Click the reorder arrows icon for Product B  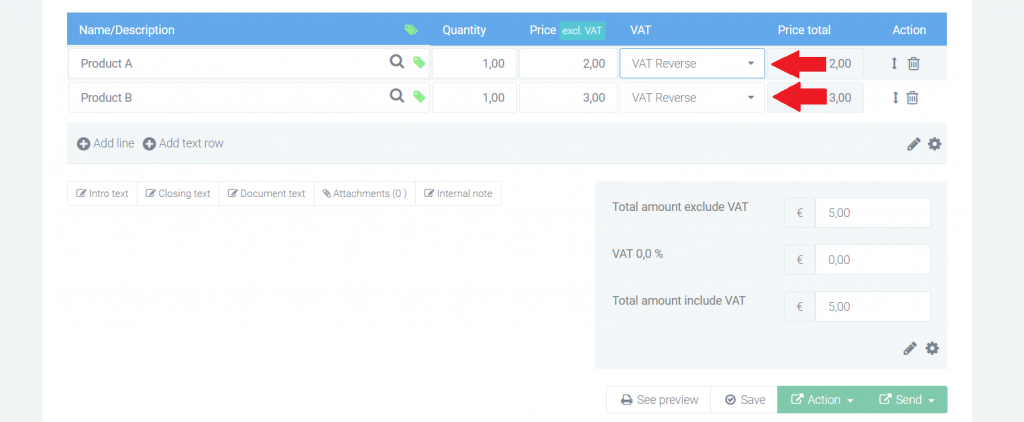[x=895, y=97]
